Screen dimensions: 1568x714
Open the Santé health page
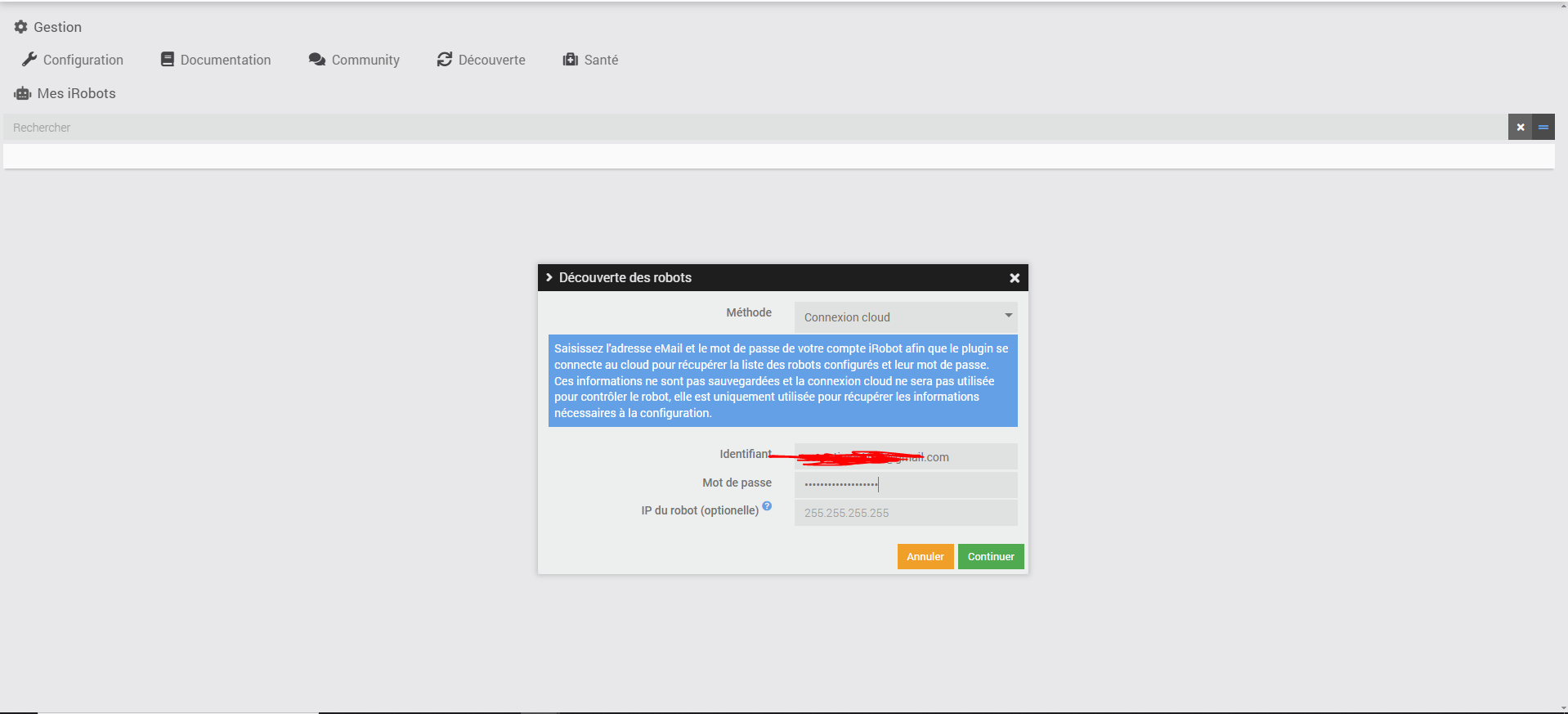(590, 60)
